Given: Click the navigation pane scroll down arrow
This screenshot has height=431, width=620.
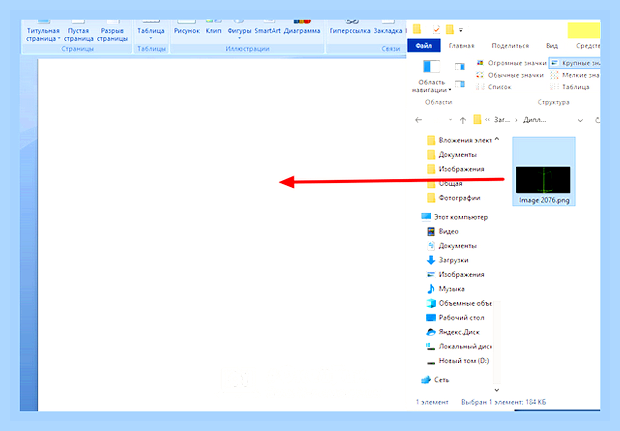Looking at the screenshot, I should (497, 390).
